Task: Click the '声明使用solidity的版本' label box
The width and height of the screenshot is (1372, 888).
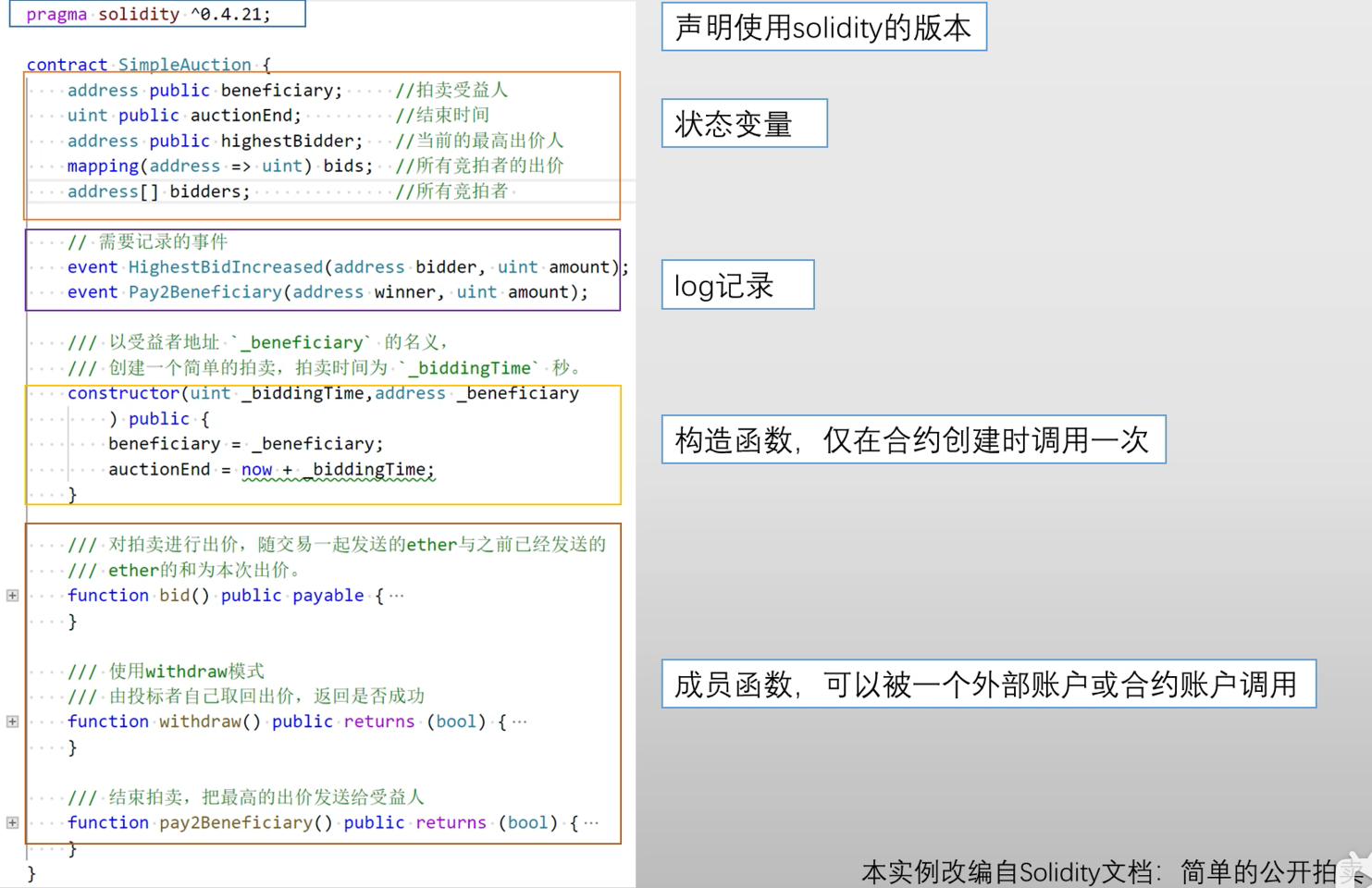Action: point(824,27)
